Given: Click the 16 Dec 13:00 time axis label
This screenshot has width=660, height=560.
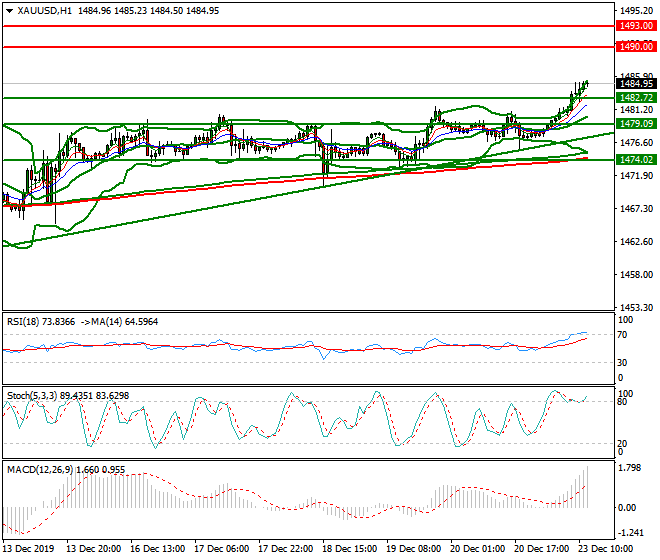Looking at the screenshot, I should [157, 549].
